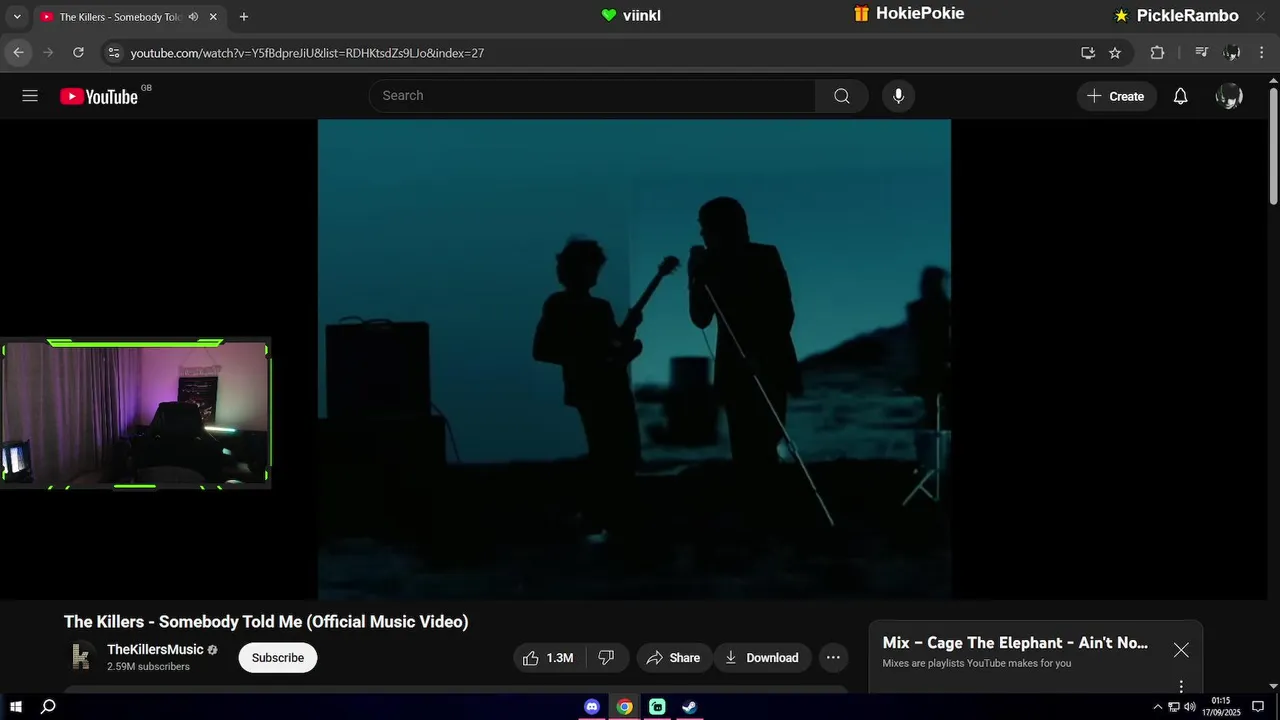Open the taskbar clock and date

[x=1221, y=707]
